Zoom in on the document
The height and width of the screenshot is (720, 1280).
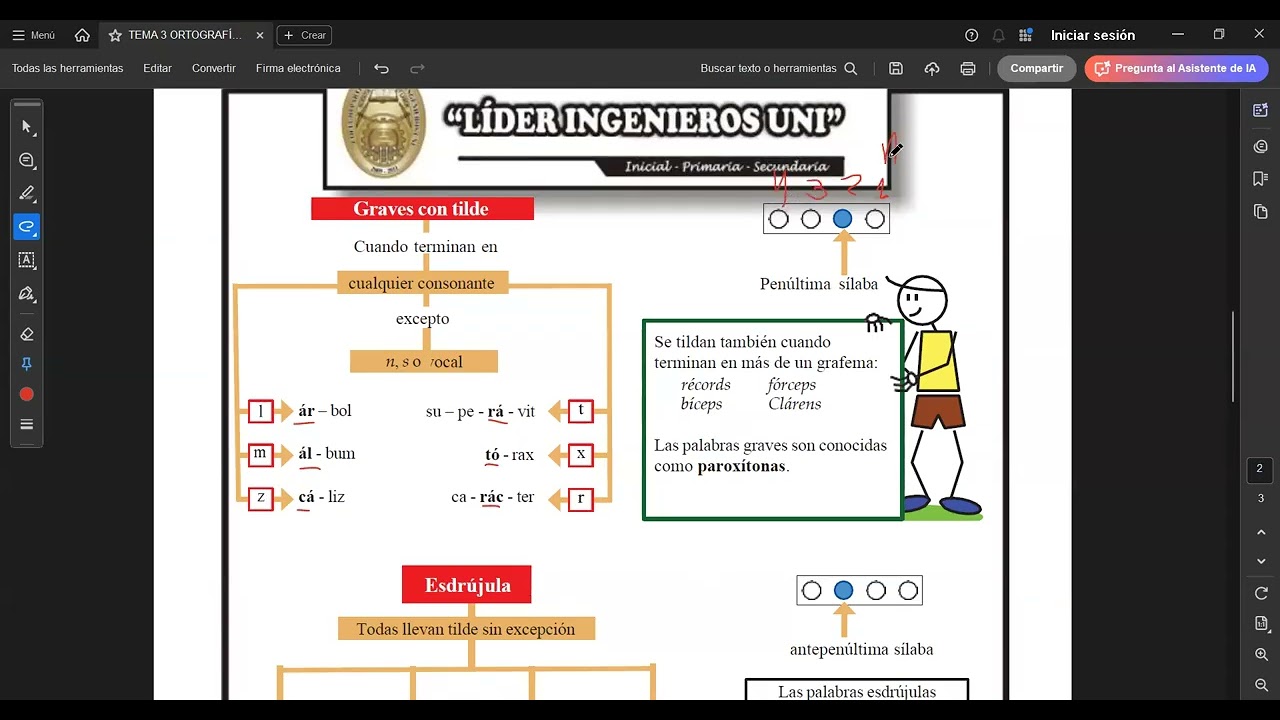point(1261,654)
